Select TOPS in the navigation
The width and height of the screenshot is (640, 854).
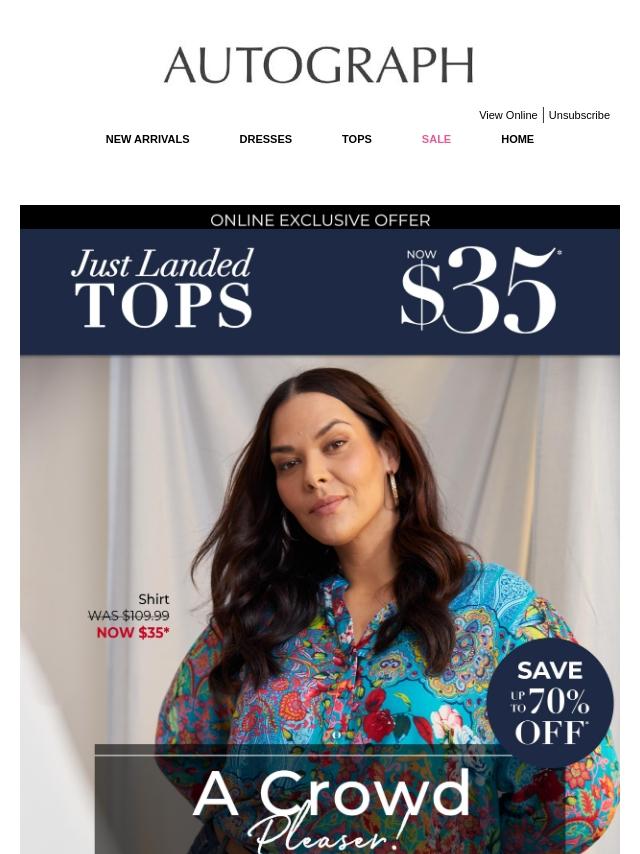(356, 139)
